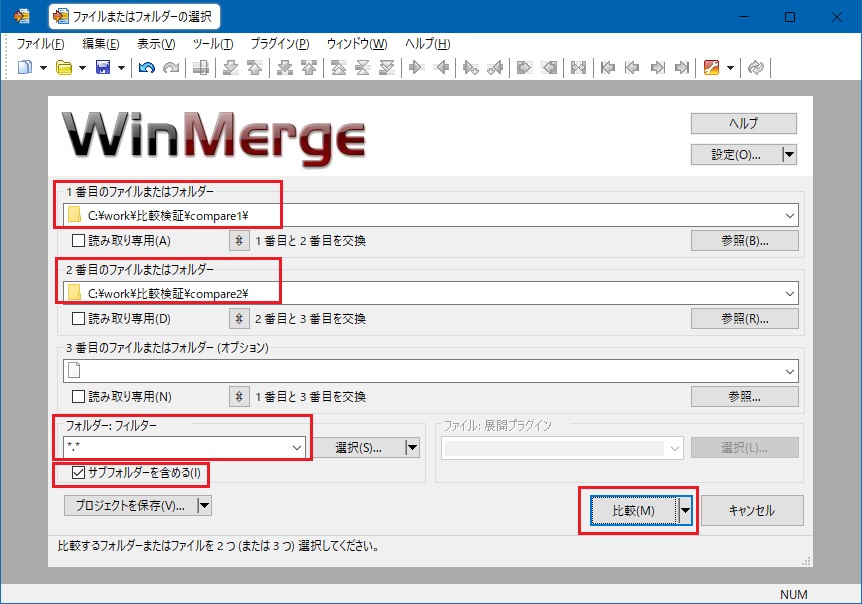This screenshot has width=862, height=604.
Task: Enable 読み取り専用(A) checkbox for first folder
Action: [79, 240]
